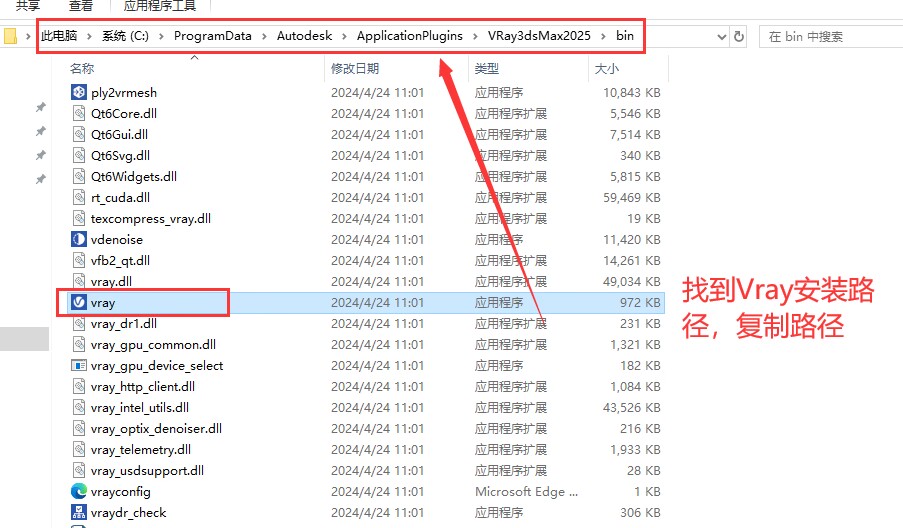The width and height of the screenshot is (903, 528).
Task: Click the 59,469 KB size cell
Action: click(632, 197)
